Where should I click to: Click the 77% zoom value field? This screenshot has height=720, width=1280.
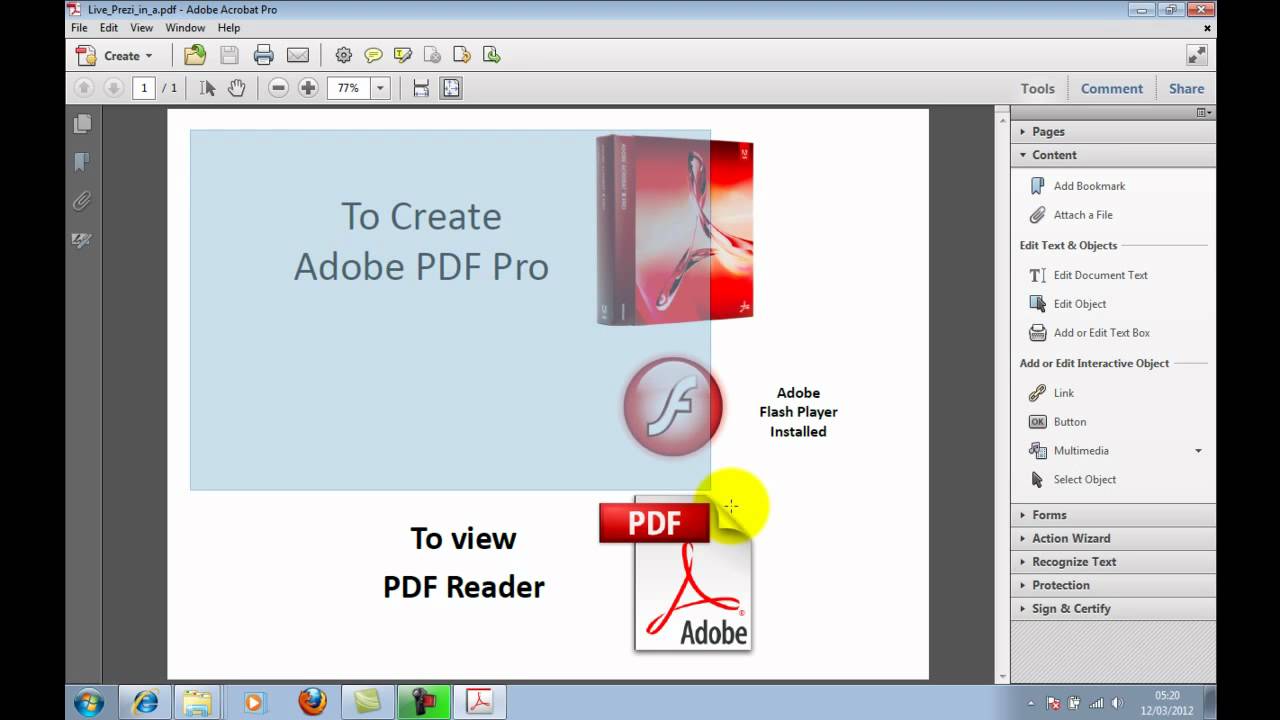[349, 88]
